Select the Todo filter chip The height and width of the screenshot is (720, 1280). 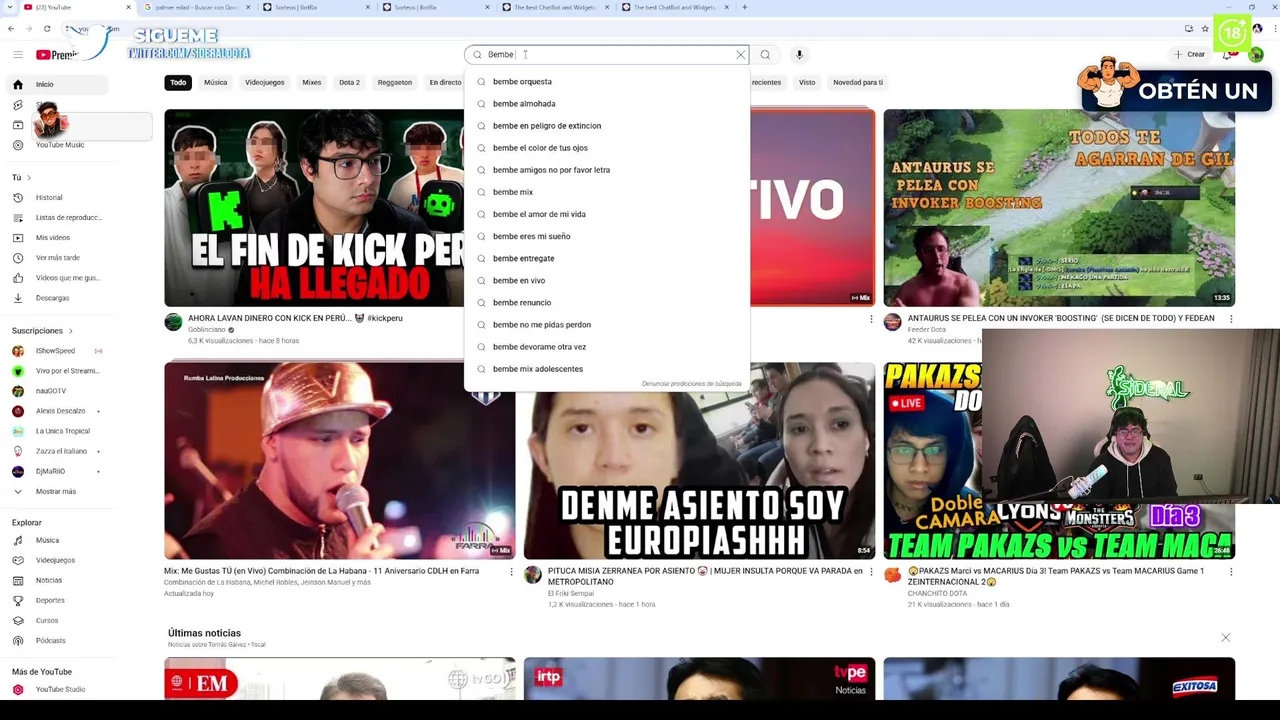[178, 82]
